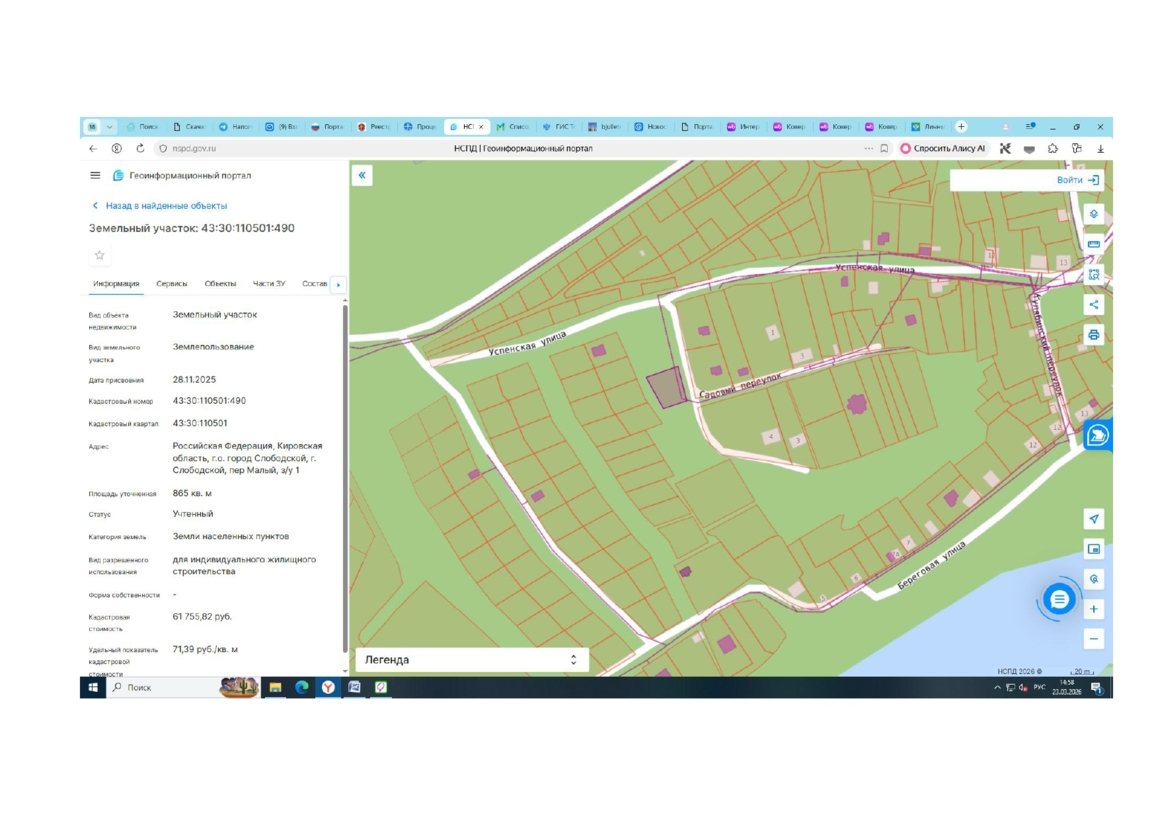Zoom in with the plus button
The width and height of the screenshot is (1160, 820).
click(x=1093, y=609)
